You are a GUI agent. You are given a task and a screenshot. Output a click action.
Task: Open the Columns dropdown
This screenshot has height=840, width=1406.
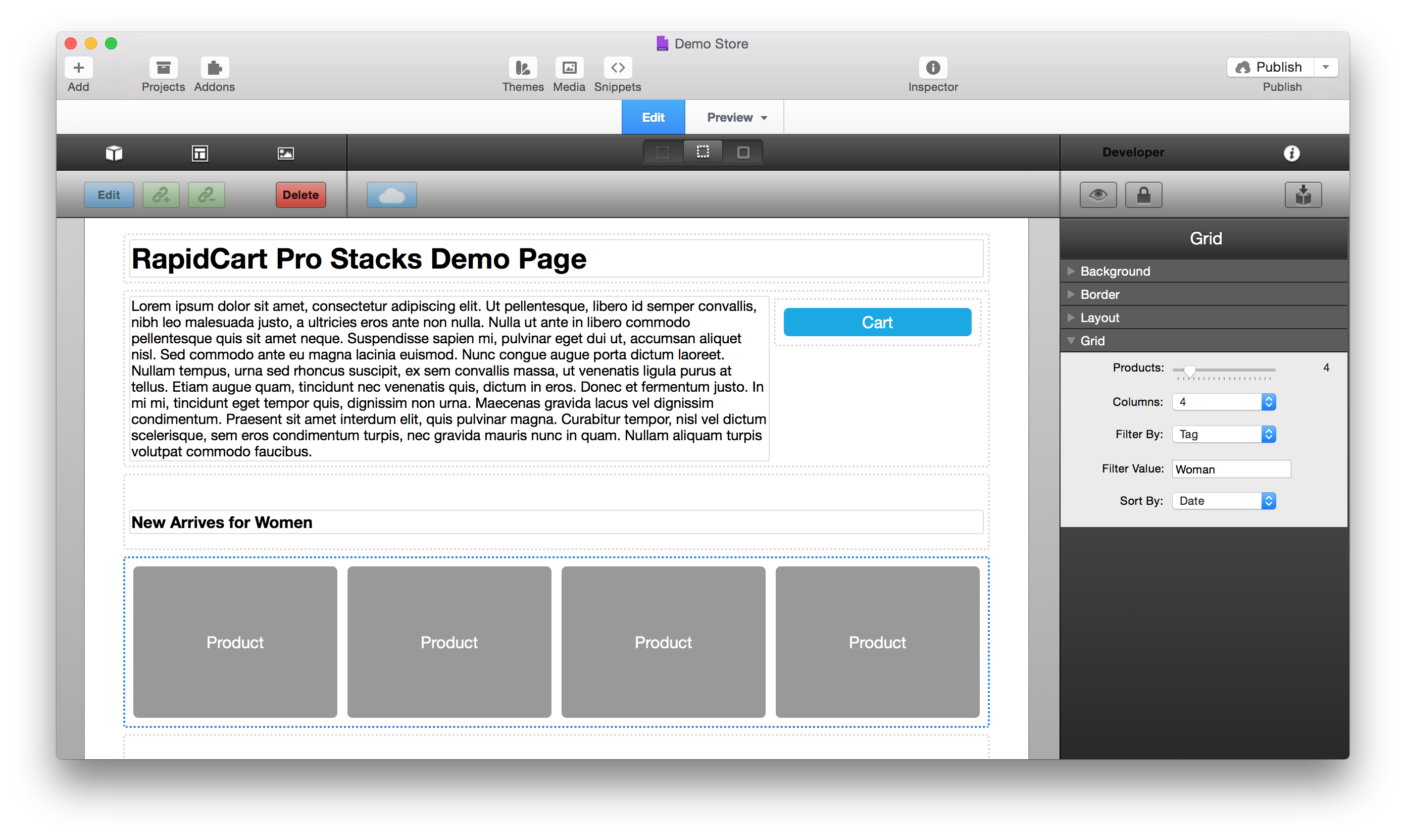click(1224, 402)
